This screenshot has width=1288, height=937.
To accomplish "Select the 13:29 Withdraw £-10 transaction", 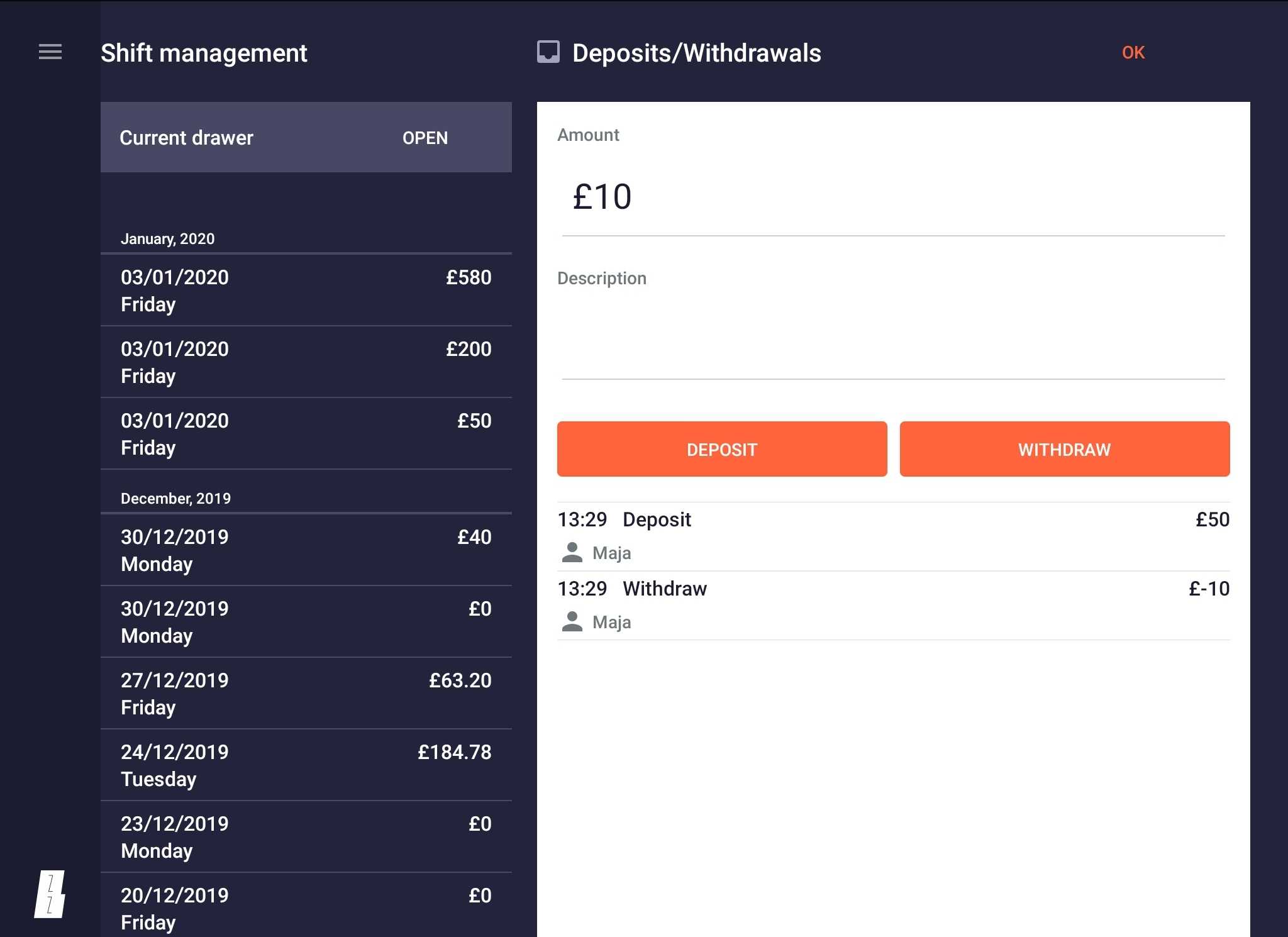I will 893,606.
